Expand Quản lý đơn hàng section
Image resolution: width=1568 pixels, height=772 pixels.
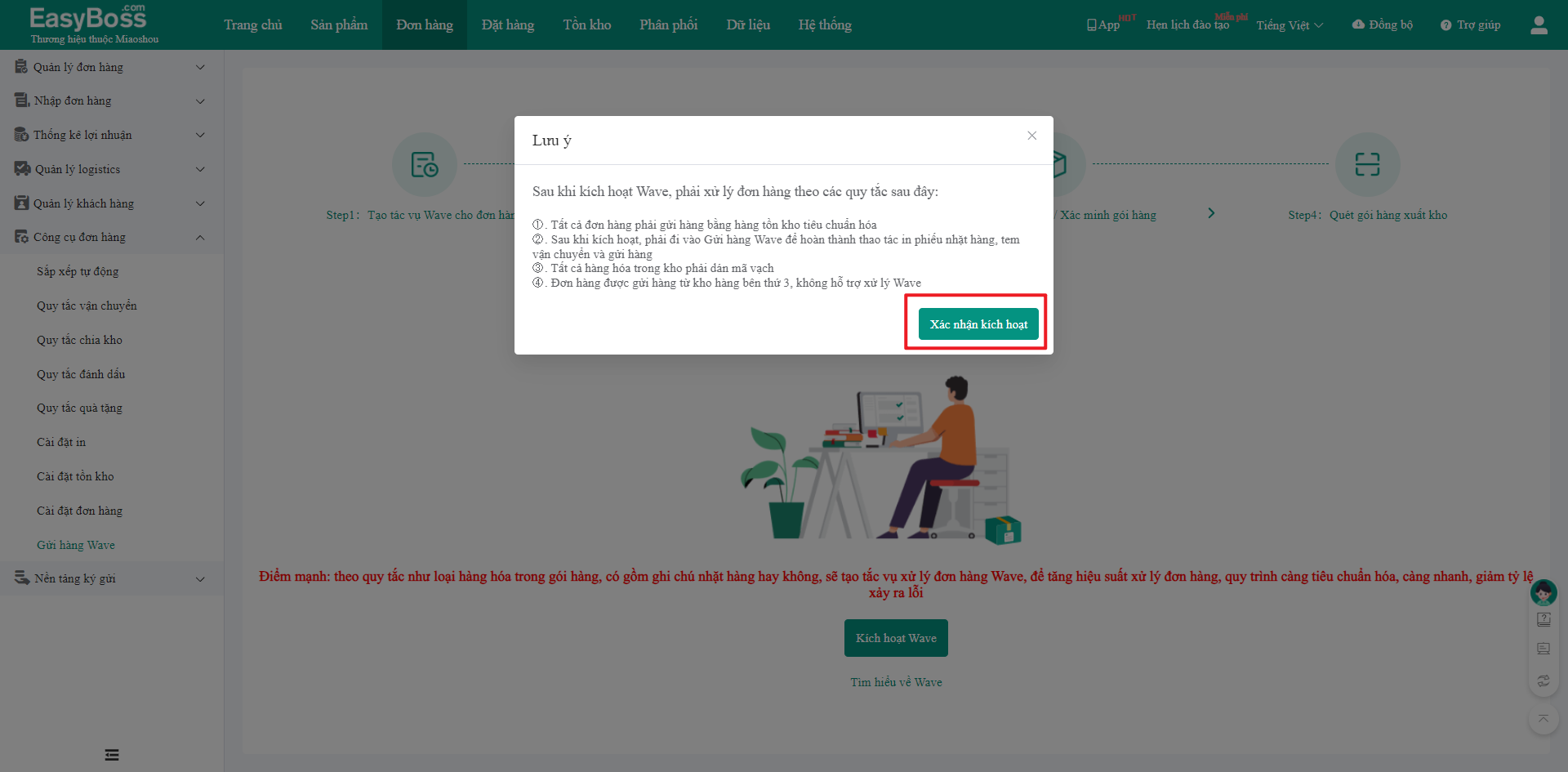pyautogui.click(x=112, y=67)
